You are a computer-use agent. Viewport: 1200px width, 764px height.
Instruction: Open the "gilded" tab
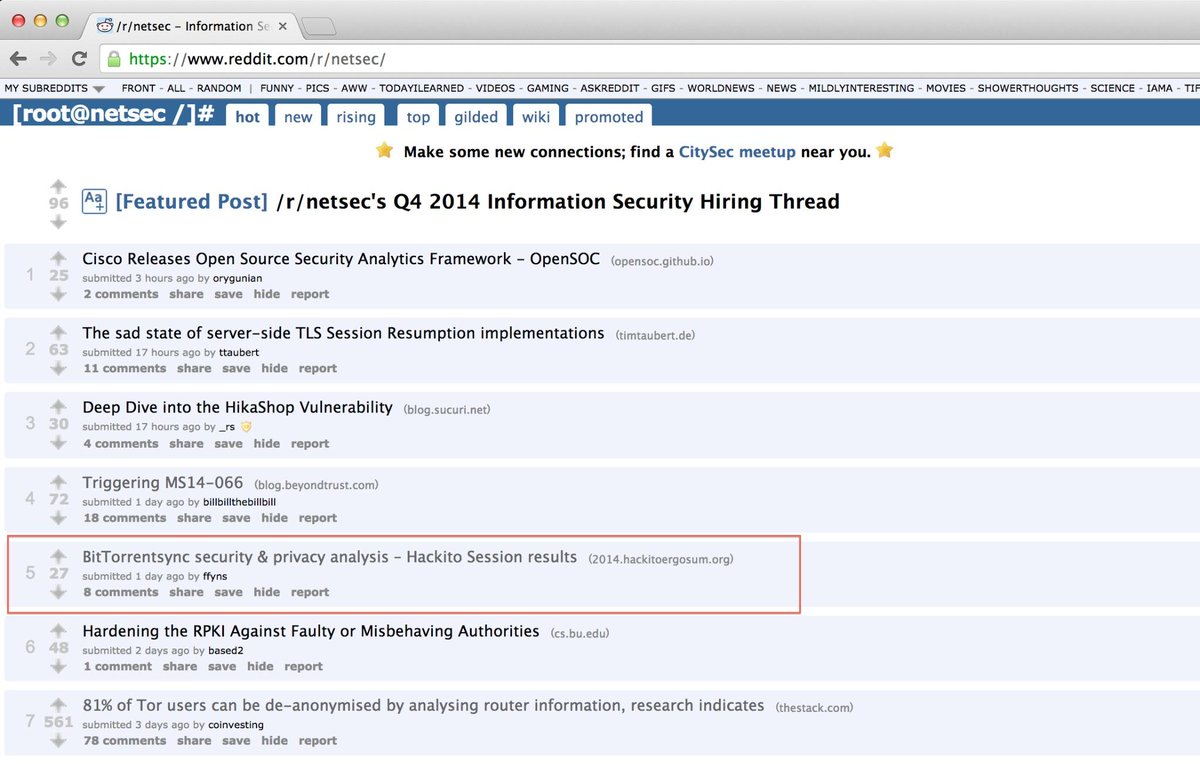click(475, 117)
